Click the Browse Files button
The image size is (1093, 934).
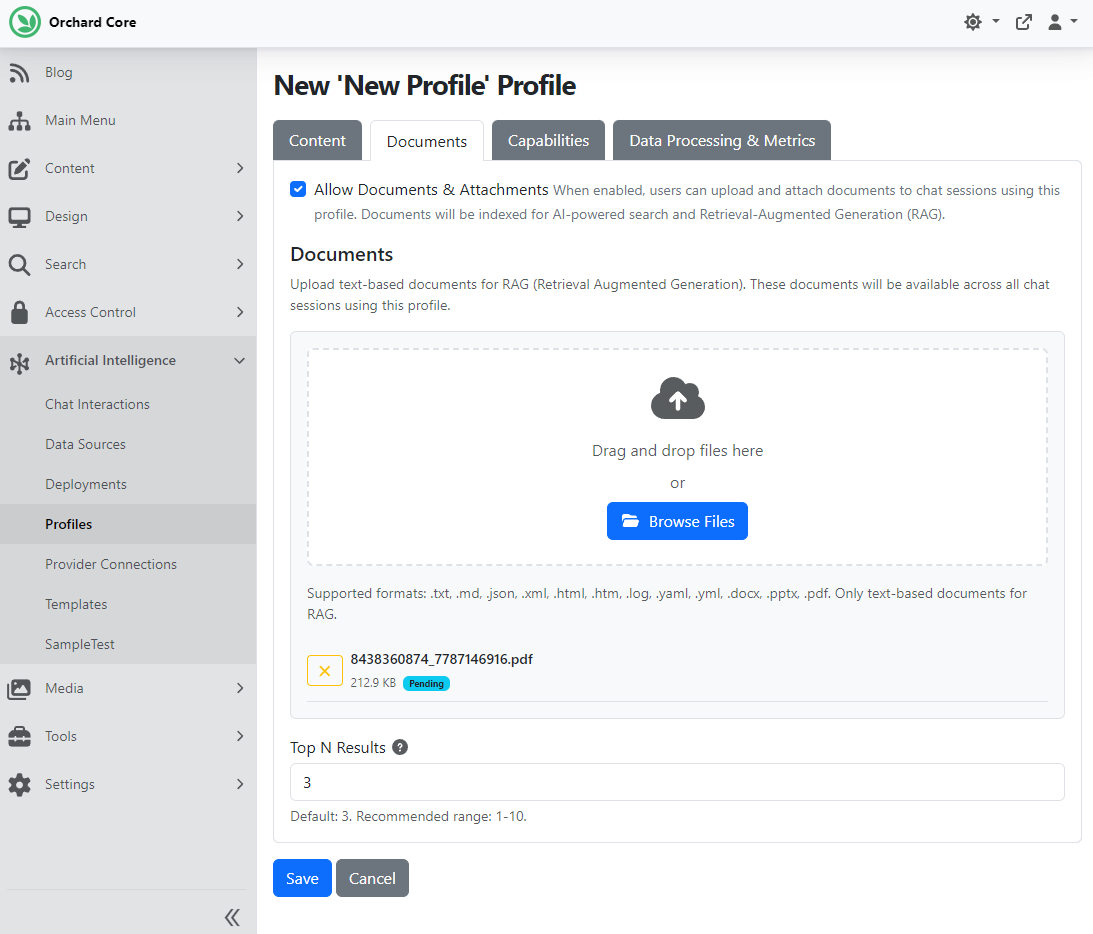click(678, 521)
